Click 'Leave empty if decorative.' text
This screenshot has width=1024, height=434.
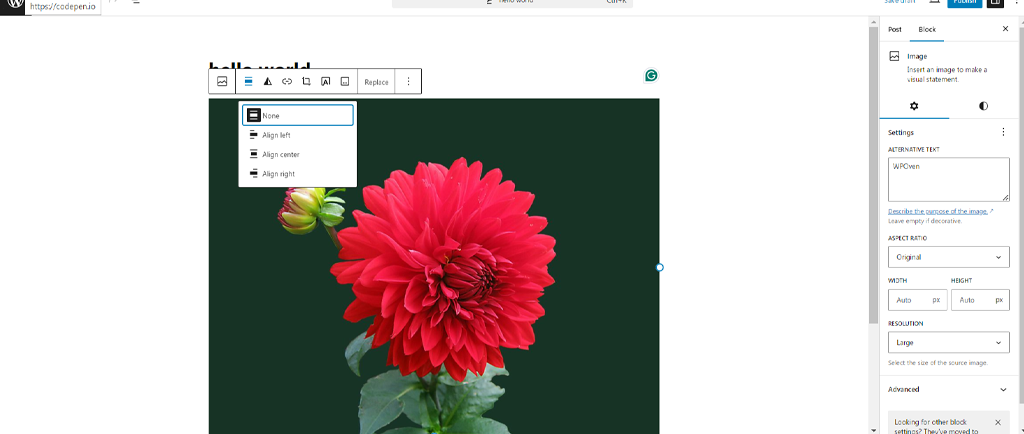click(925, 221)
